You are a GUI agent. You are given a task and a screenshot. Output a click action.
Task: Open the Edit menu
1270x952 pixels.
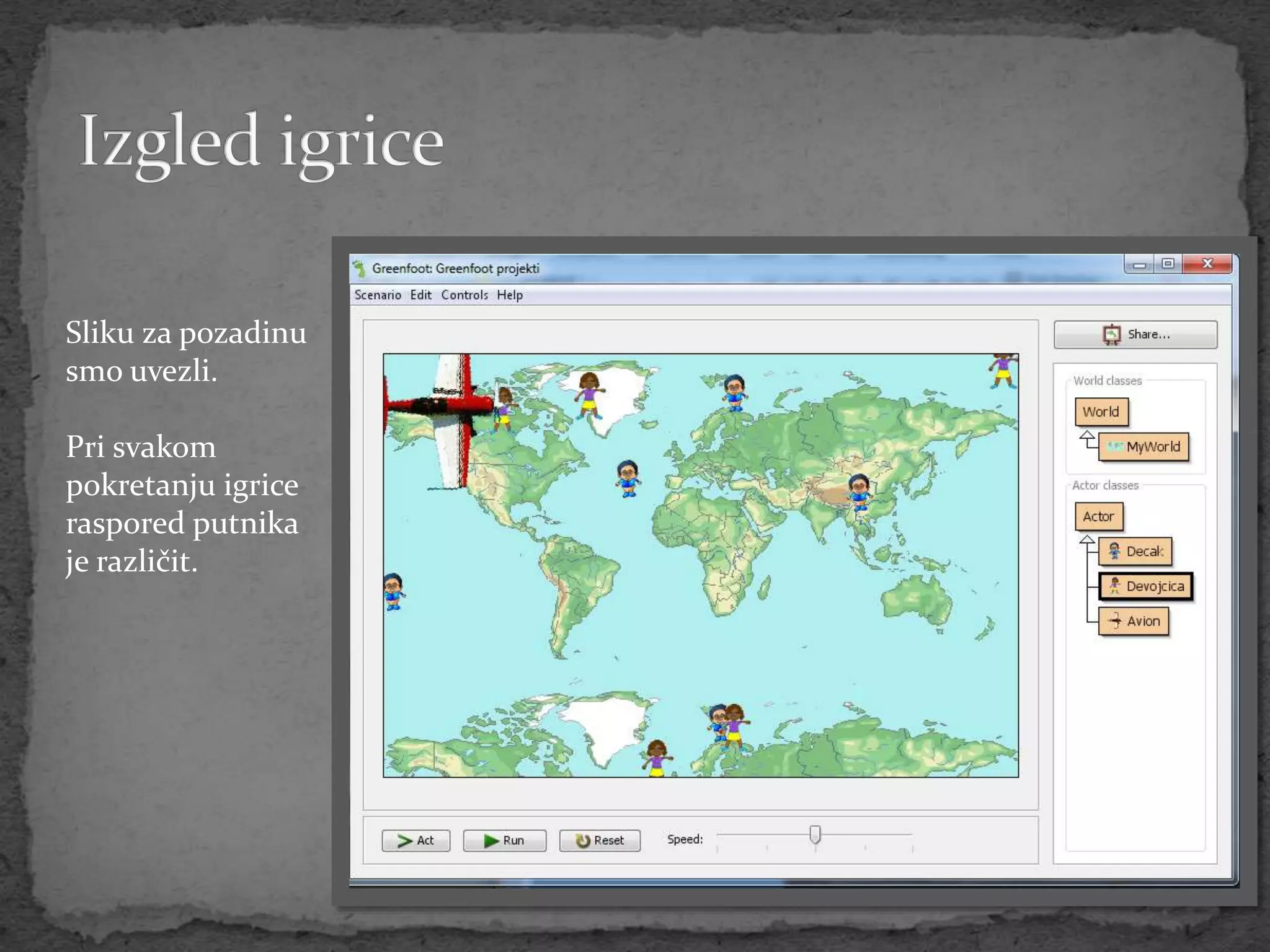coord(420,295)
